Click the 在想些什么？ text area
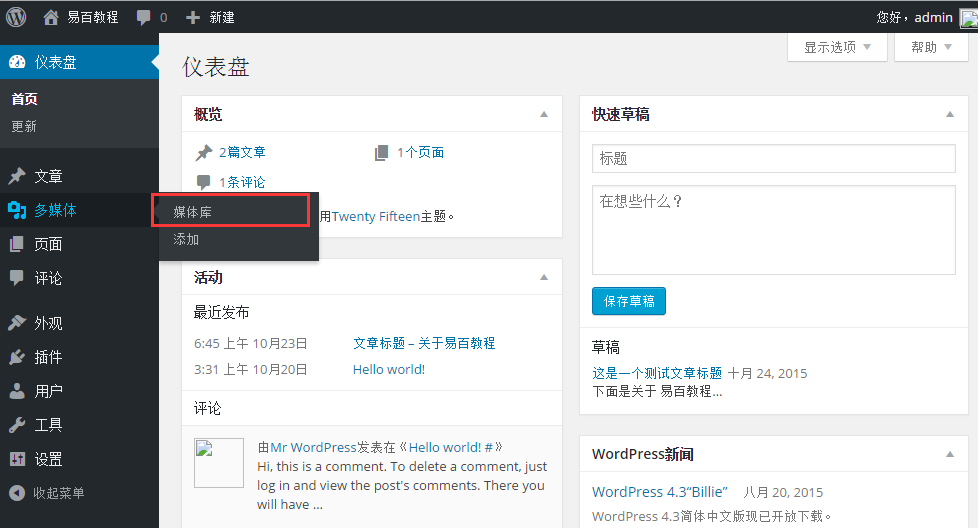 [x=773, y=230]
